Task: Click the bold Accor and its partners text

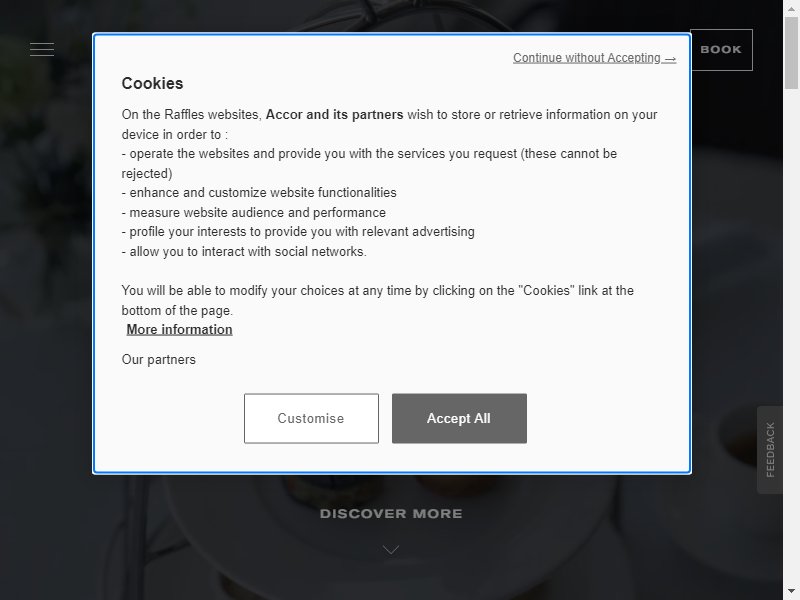Action: (335, 114)
